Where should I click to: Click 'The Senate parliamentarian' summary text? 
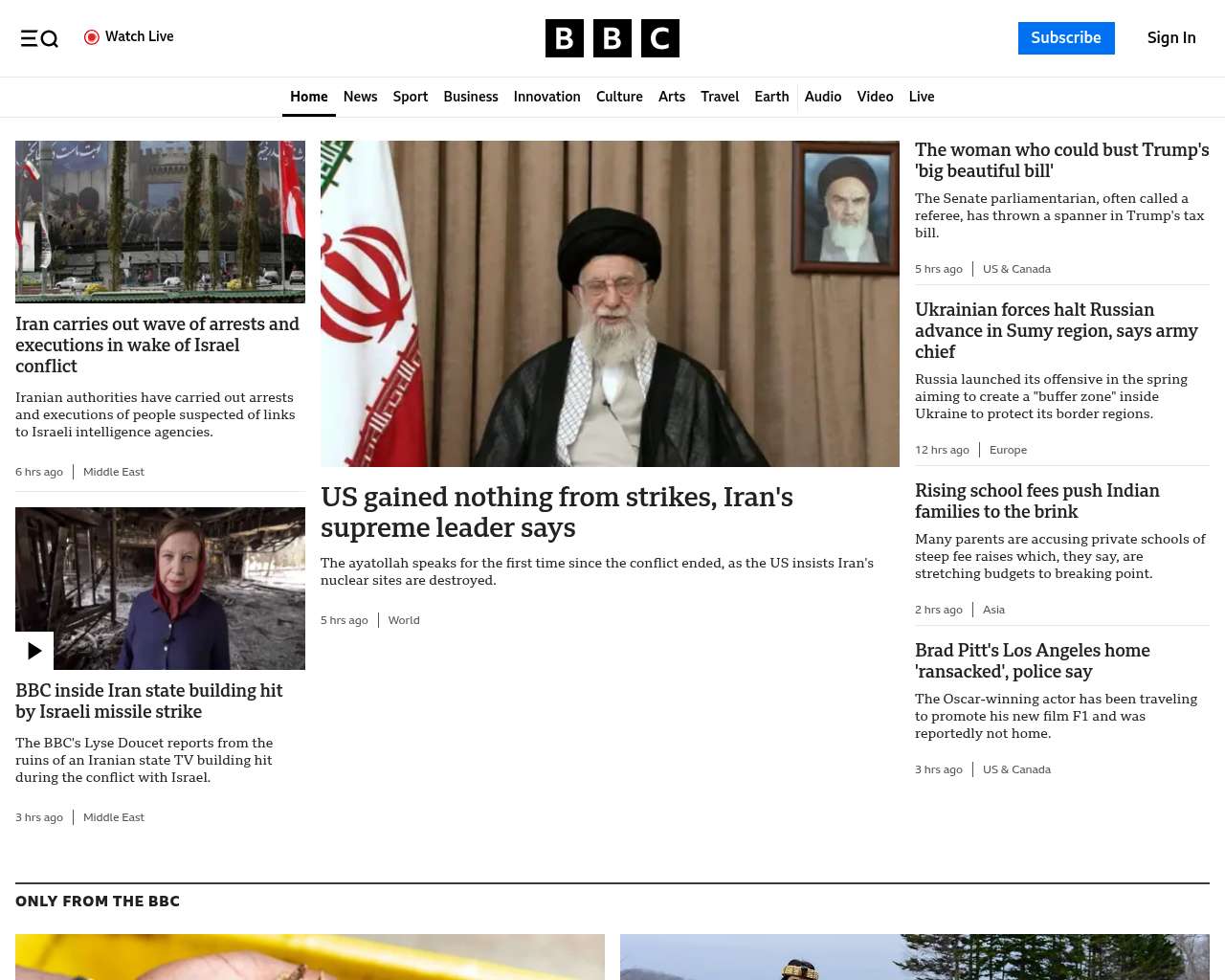coord(1059,215)
